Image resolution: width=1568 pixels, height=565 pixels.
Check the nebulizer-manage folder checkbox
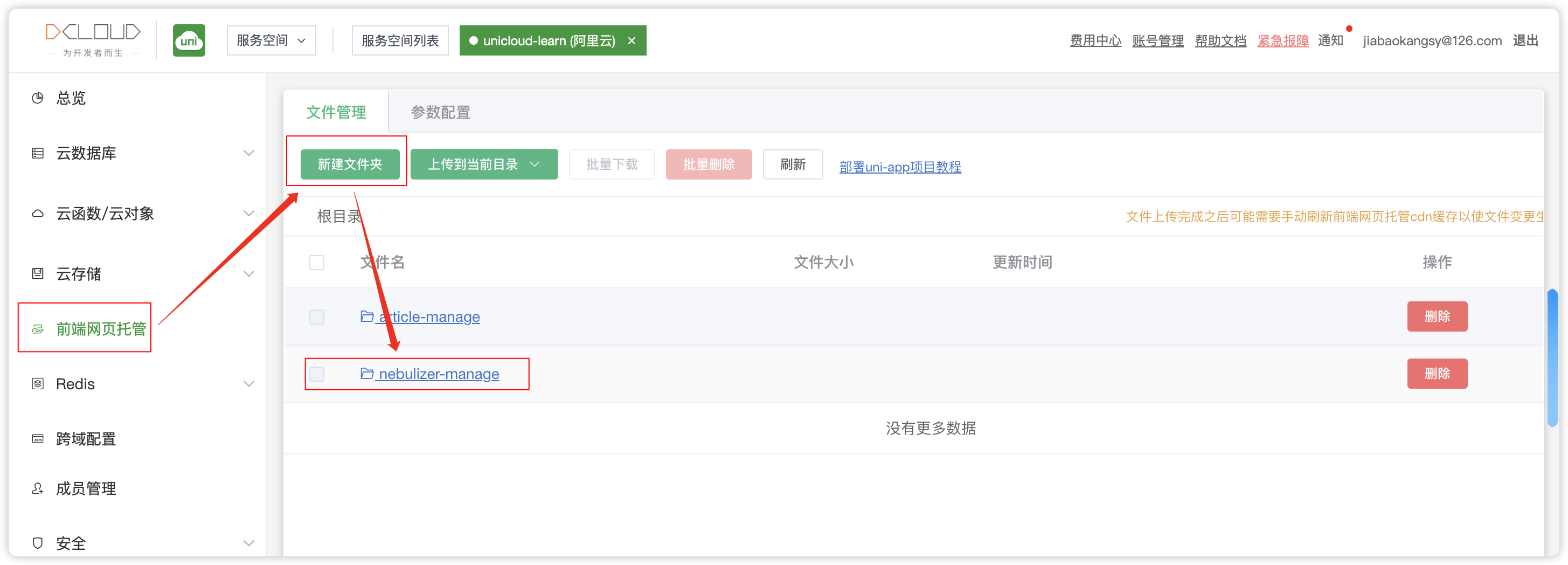(x=316, y=374)
